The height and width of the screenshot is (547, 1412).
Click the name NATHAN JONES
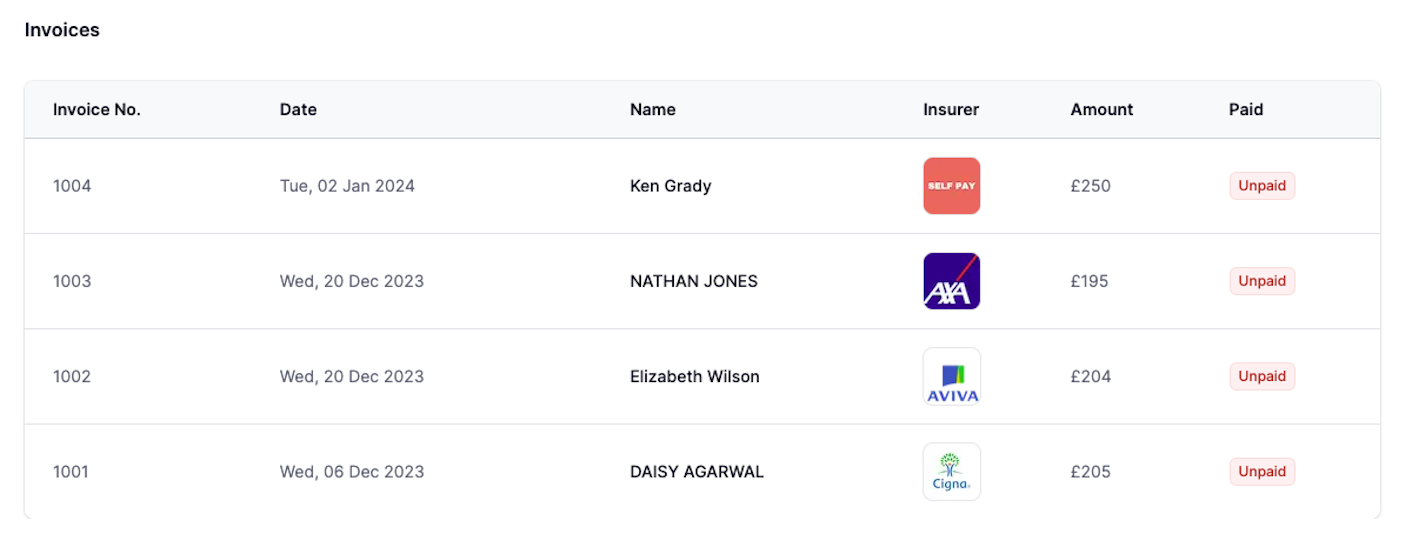click(694, 281)
